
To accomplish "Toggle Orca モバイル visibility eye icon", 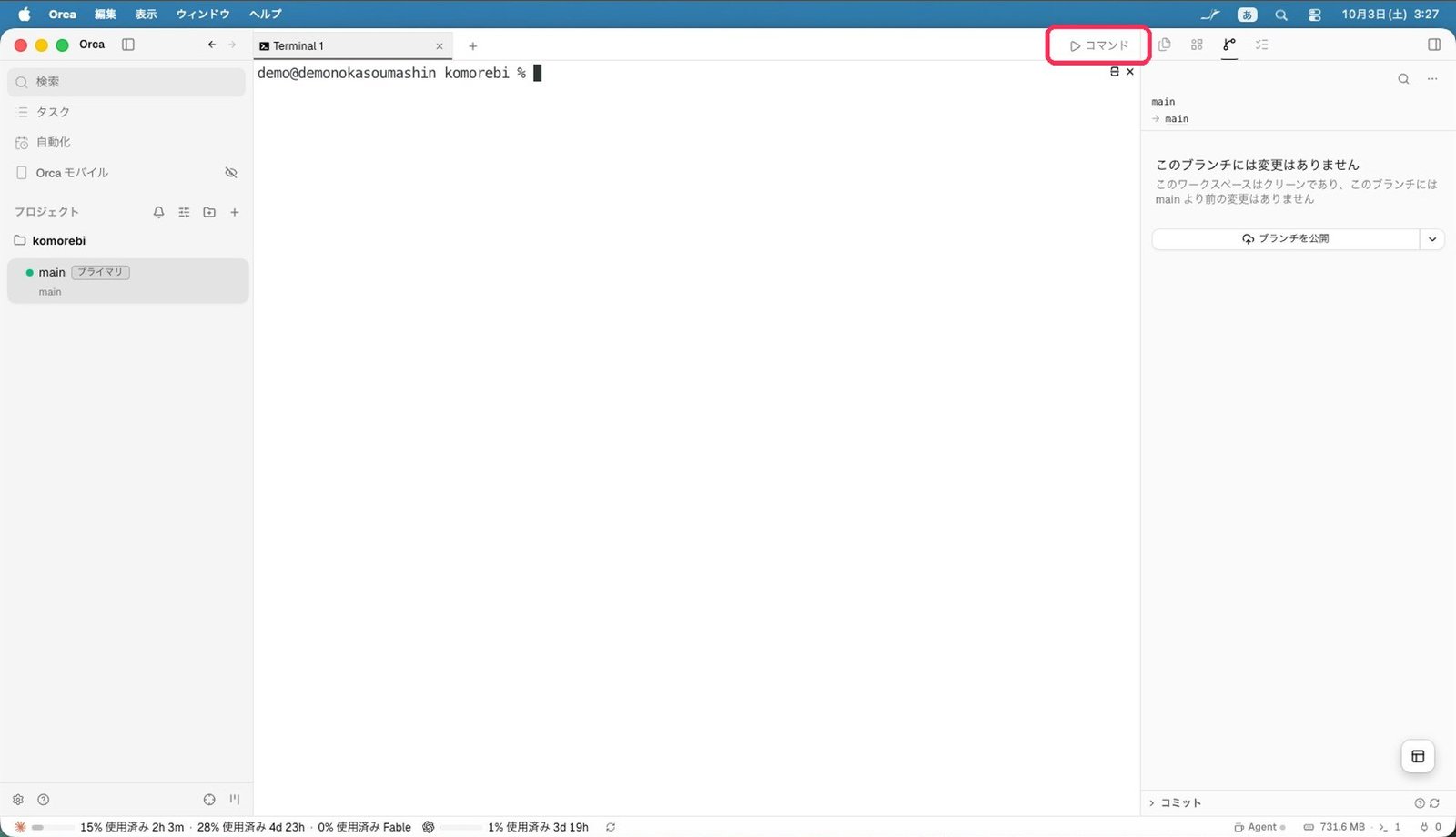I will [231, 173].
